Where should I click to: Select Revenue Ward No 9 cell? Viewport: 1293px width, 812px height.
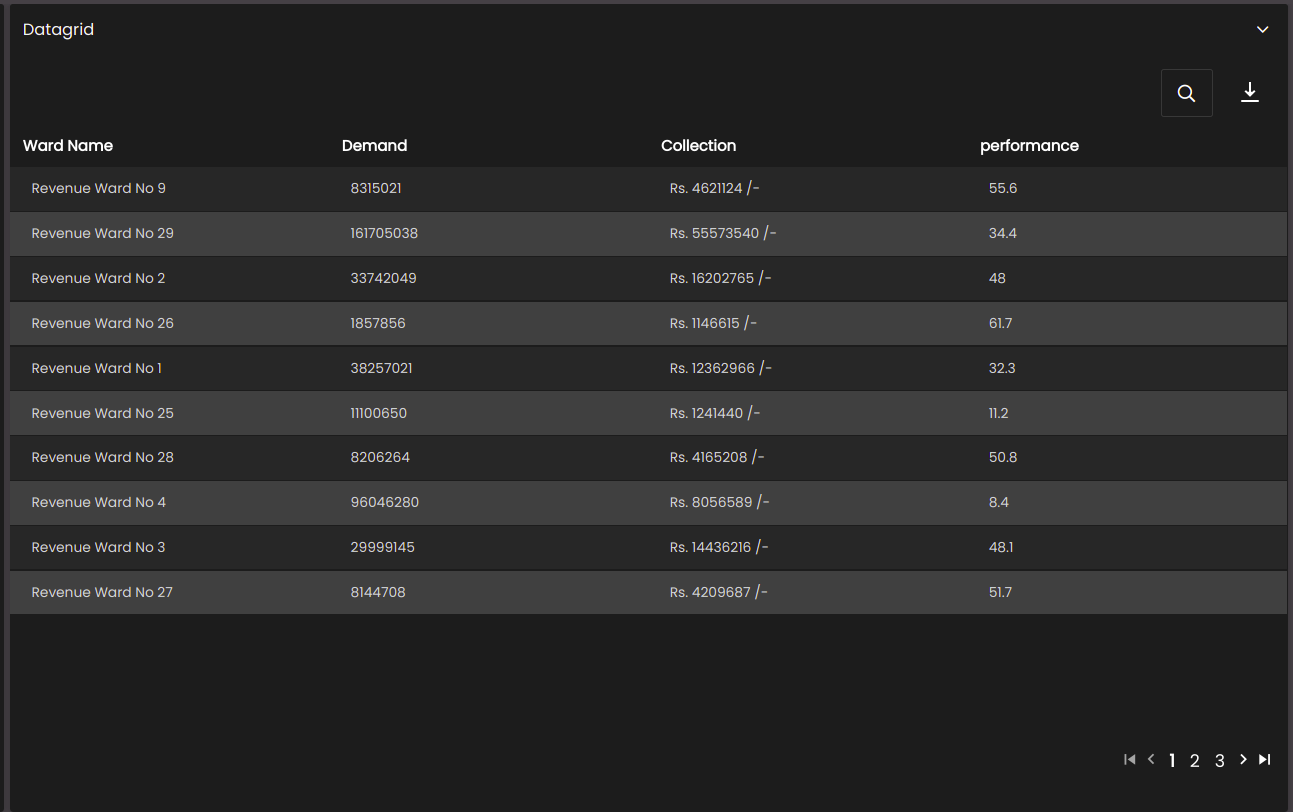click(99, 188)
